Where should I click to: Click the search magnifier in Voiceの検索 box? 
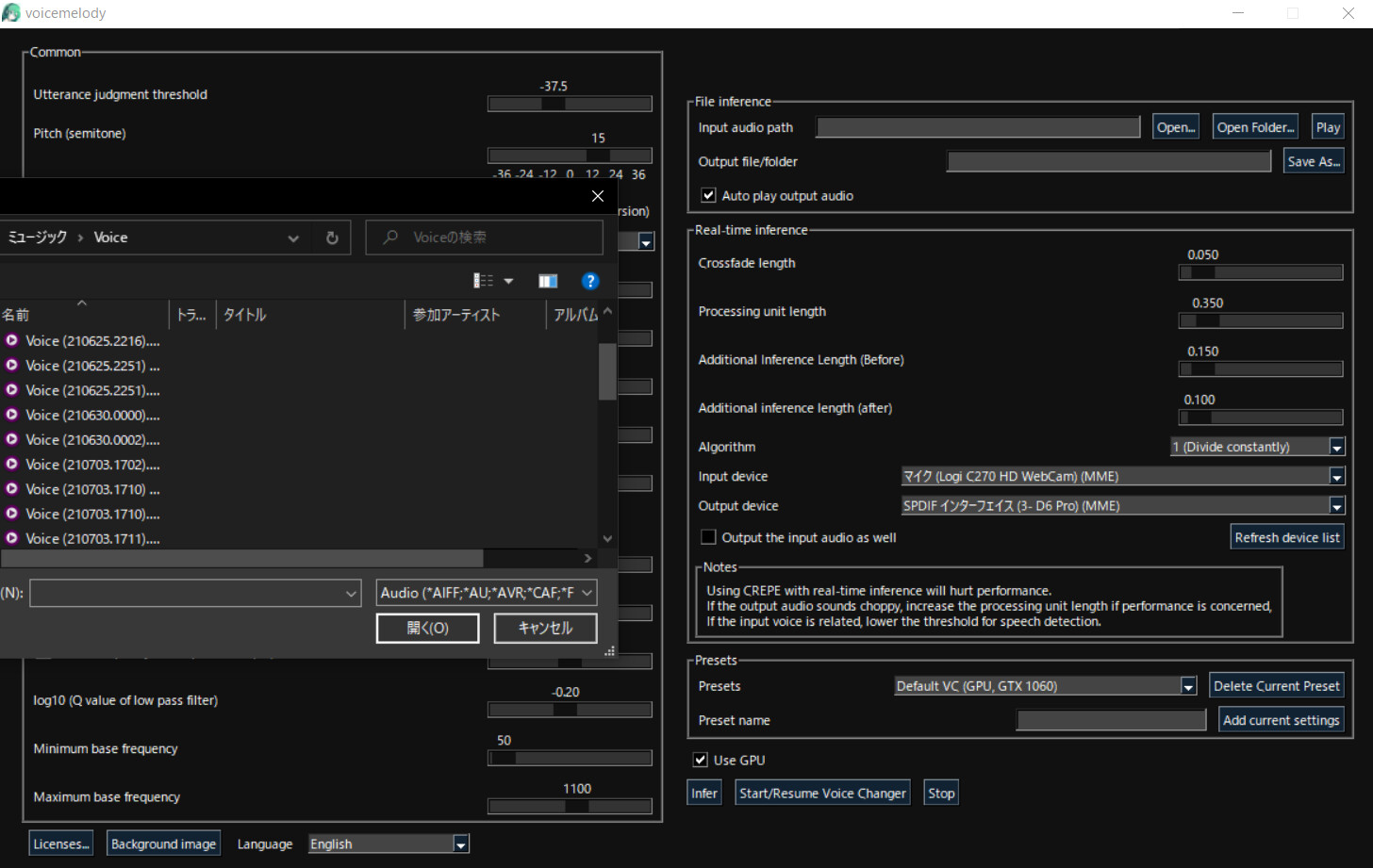[x=389, y=237]
